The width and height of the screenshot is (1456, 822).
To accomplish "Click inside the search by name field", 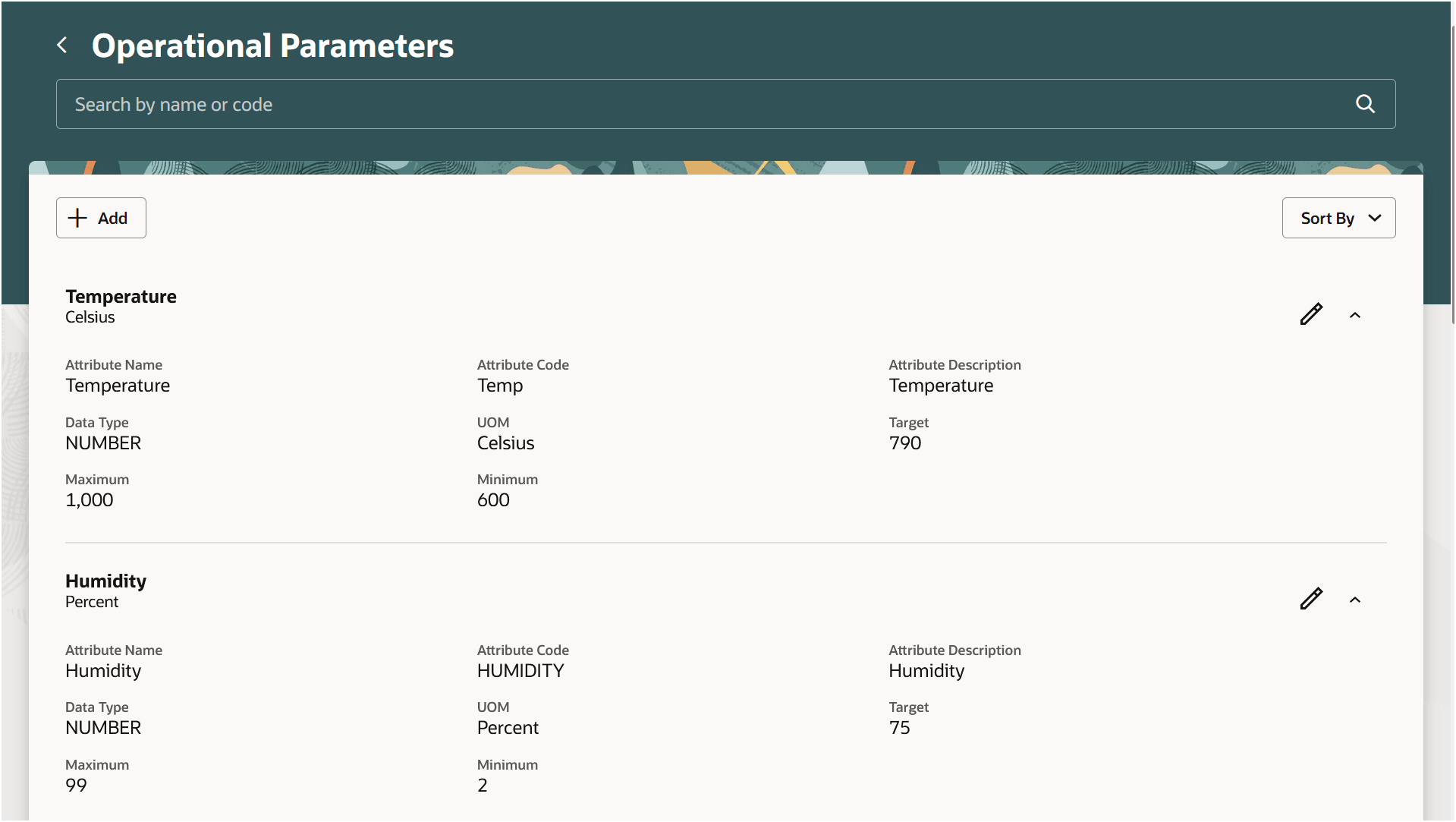I will (x=455, y=104).
